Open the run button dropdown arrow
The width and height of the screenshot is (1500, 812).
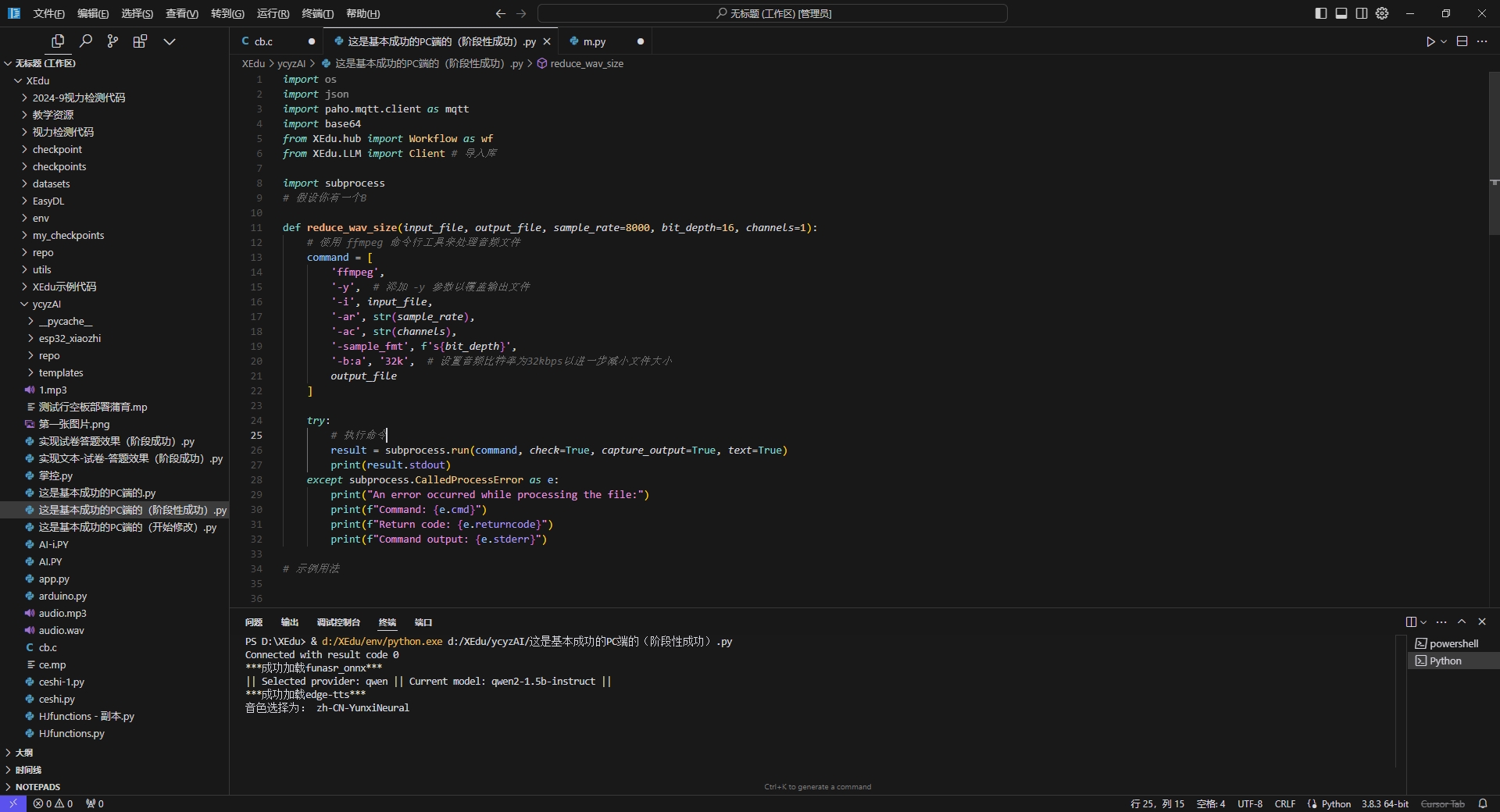[x=1444, y=41]
